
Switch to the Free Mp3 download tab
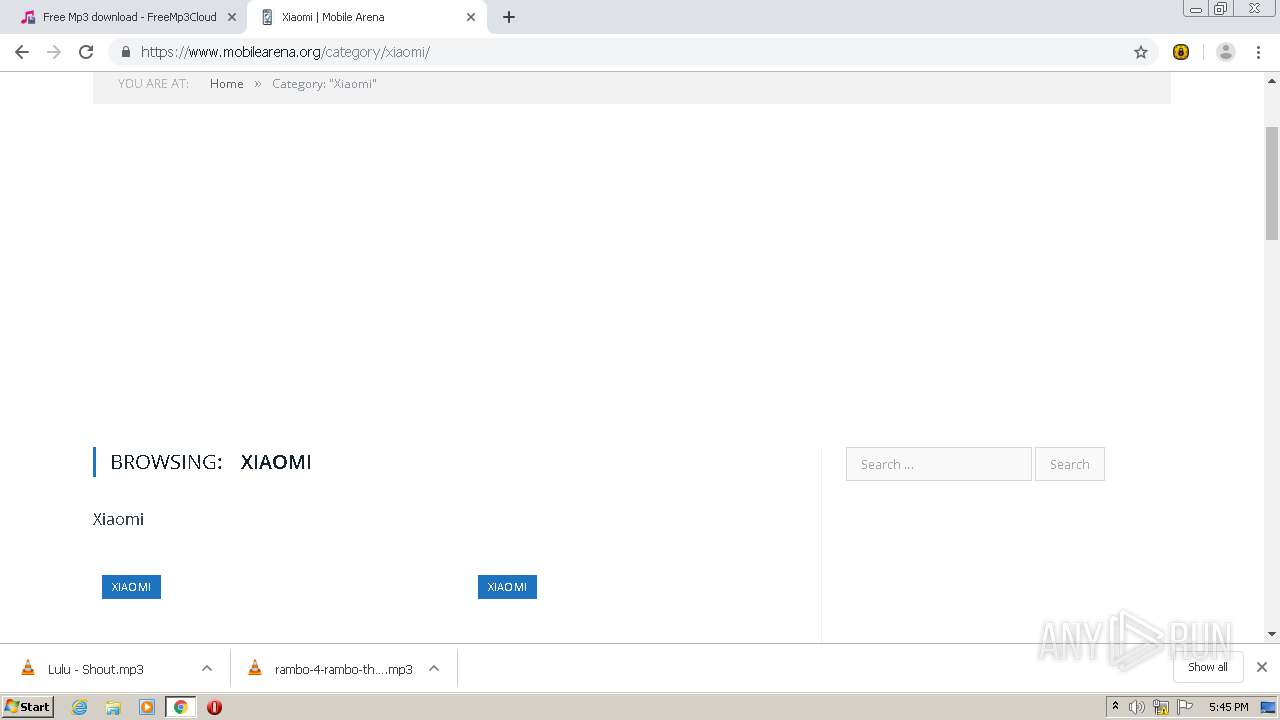click(x=128, y=17)
